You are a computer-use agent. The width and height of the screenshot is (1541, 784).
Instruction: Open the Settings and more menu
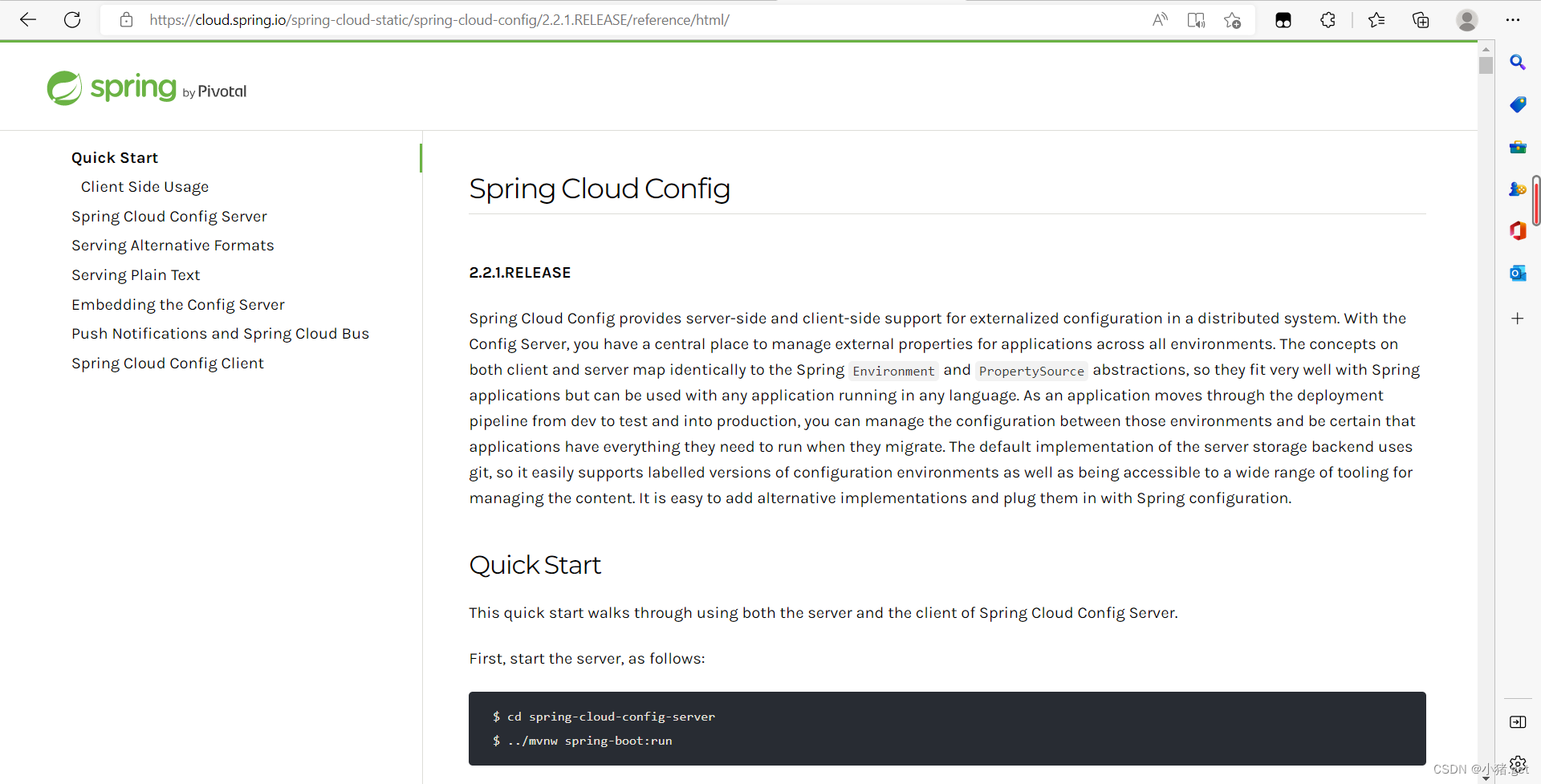pos(1515,20)
